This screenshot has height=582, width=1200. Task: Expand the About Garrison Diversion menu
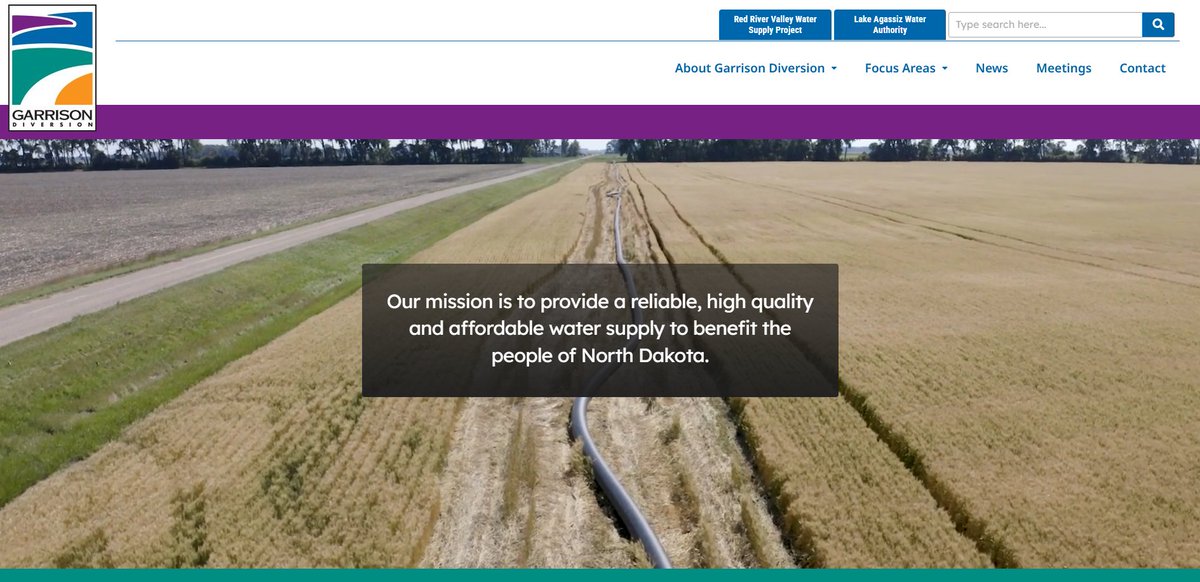pos(756,68)
